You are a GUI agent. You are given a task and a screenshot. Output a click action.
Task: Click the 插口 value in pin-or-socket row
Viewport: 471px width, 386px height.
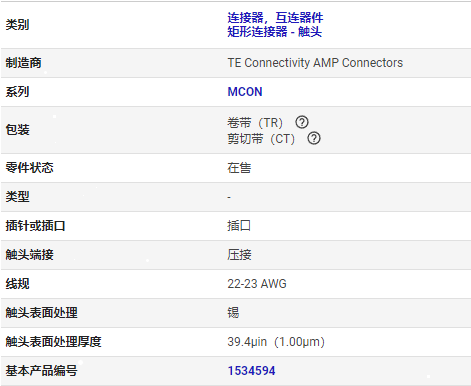pyautogui.click(x=239, y=226)
